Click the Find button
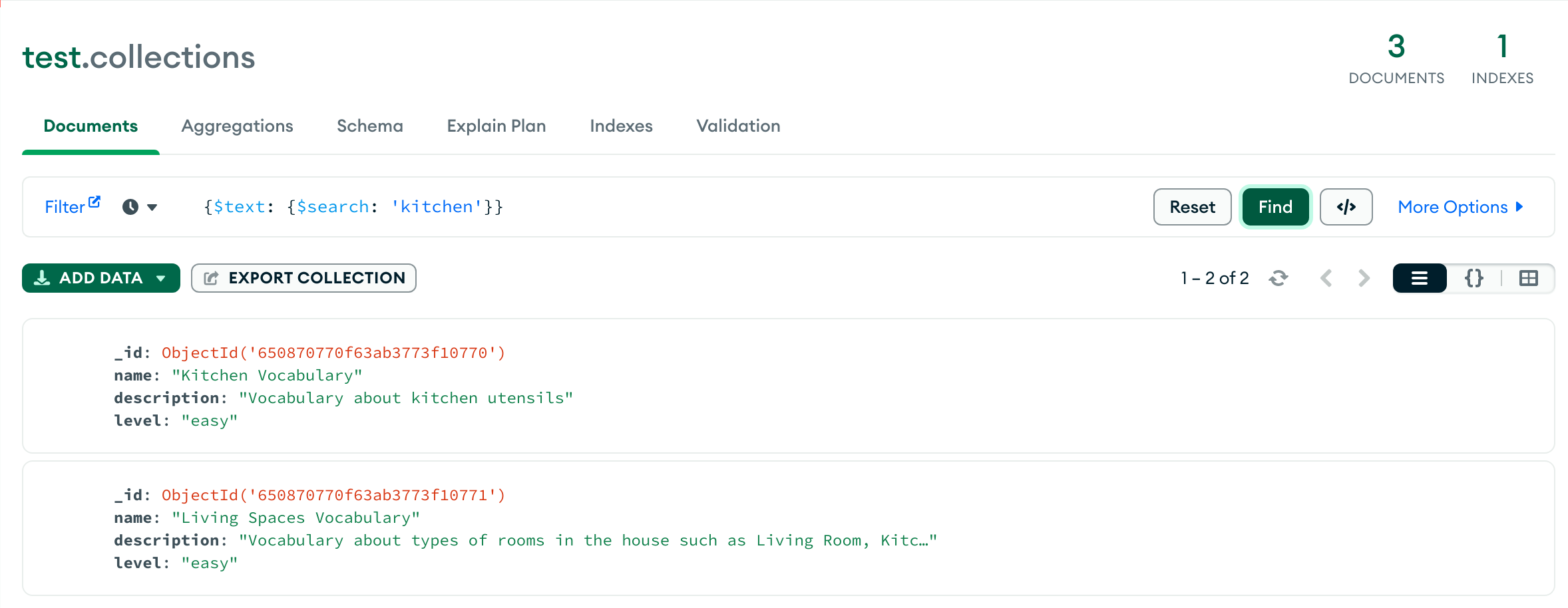1568x608 pixels. 1275,207
